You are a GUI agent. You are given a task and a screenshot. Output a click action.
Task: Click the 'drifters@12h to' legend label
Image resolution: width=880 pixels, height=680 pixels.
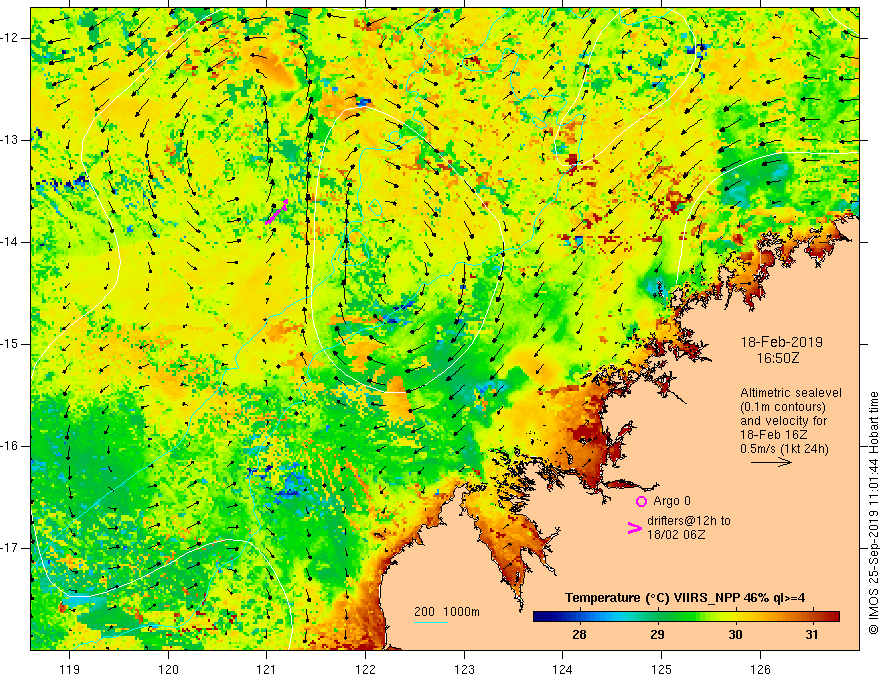click(x=689, y=521)
